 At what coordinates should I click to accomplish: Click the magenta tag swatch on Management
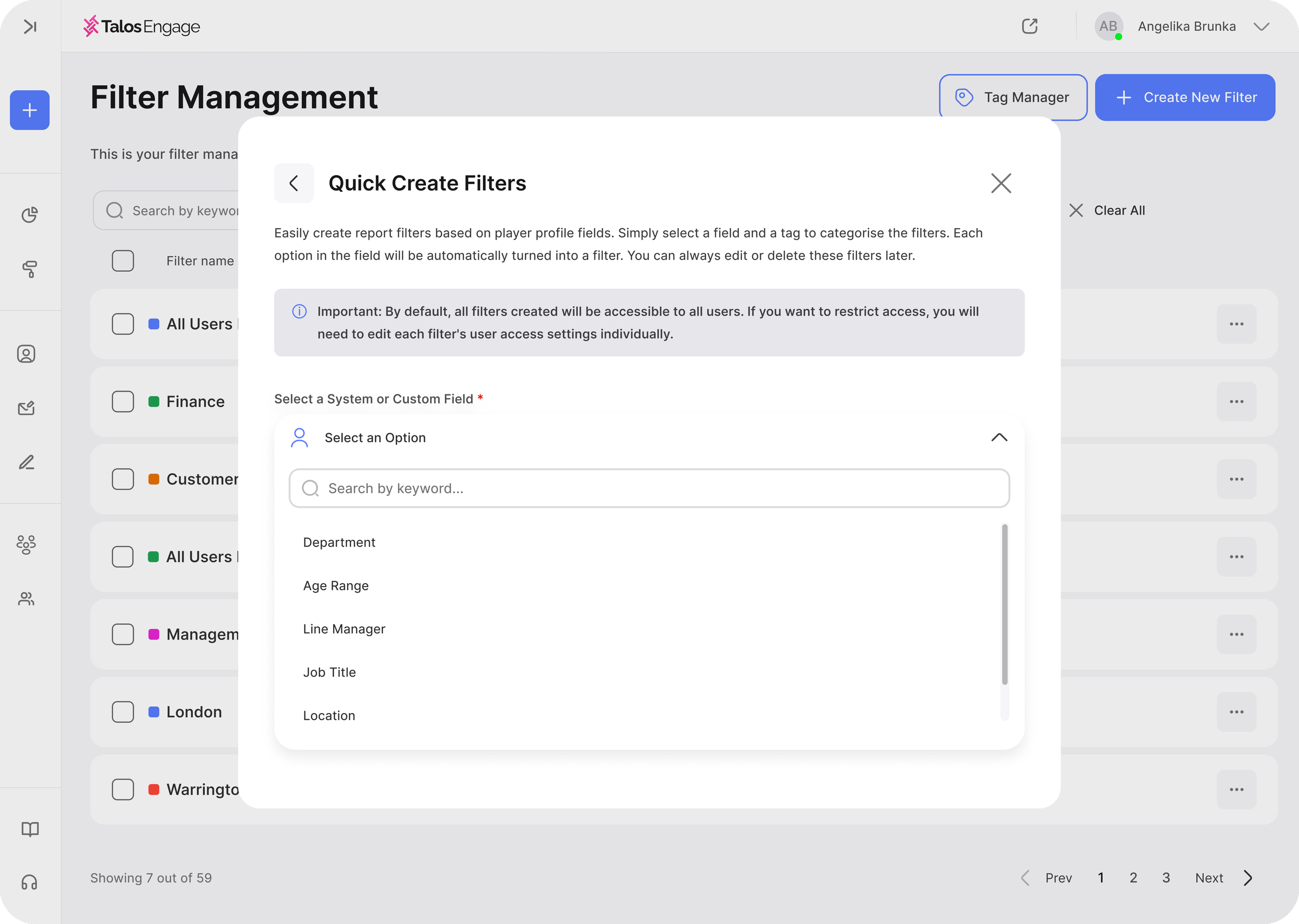(154, 635)
